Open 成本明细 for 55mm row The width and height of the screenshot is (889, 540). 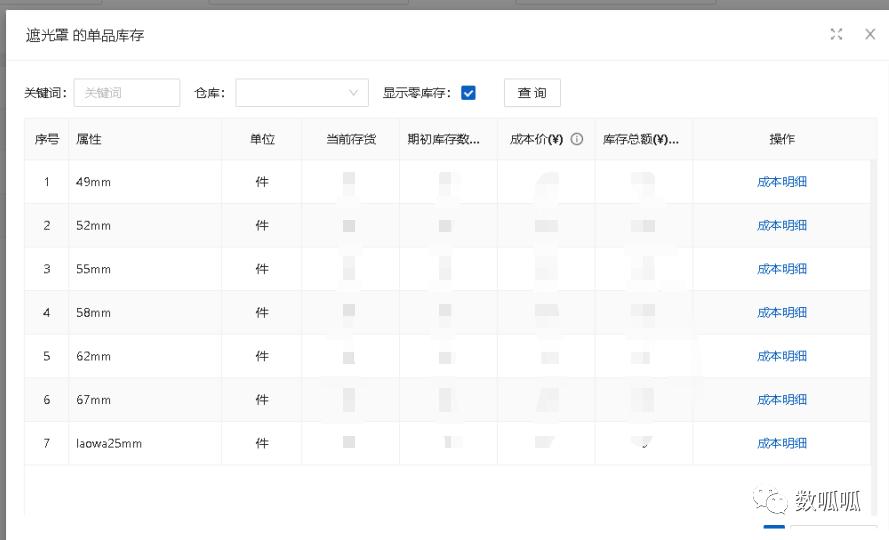[x=782, y=269]
